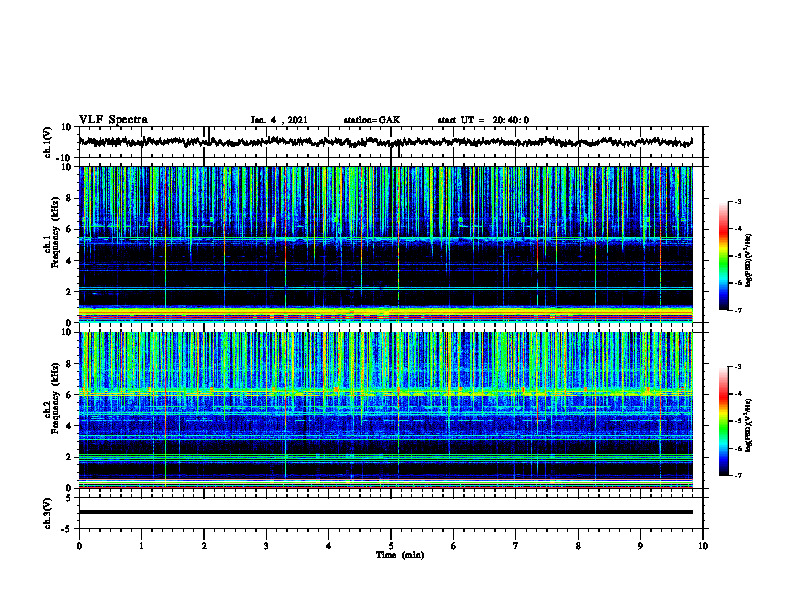The height and width of the screenshot is (612, 792).
Task: Click the "ch.1(V)" axis label
Action: [48, 142]
